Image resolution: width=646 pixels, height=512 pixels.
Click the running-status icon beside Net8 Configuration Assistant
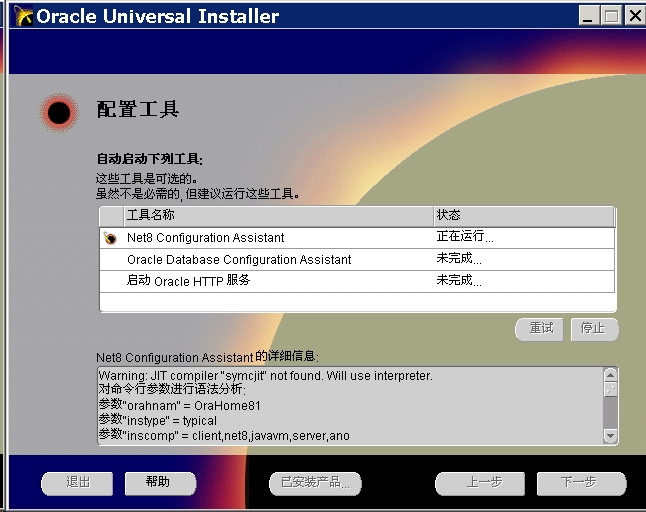pyautogui.click(x=110, y=238)
